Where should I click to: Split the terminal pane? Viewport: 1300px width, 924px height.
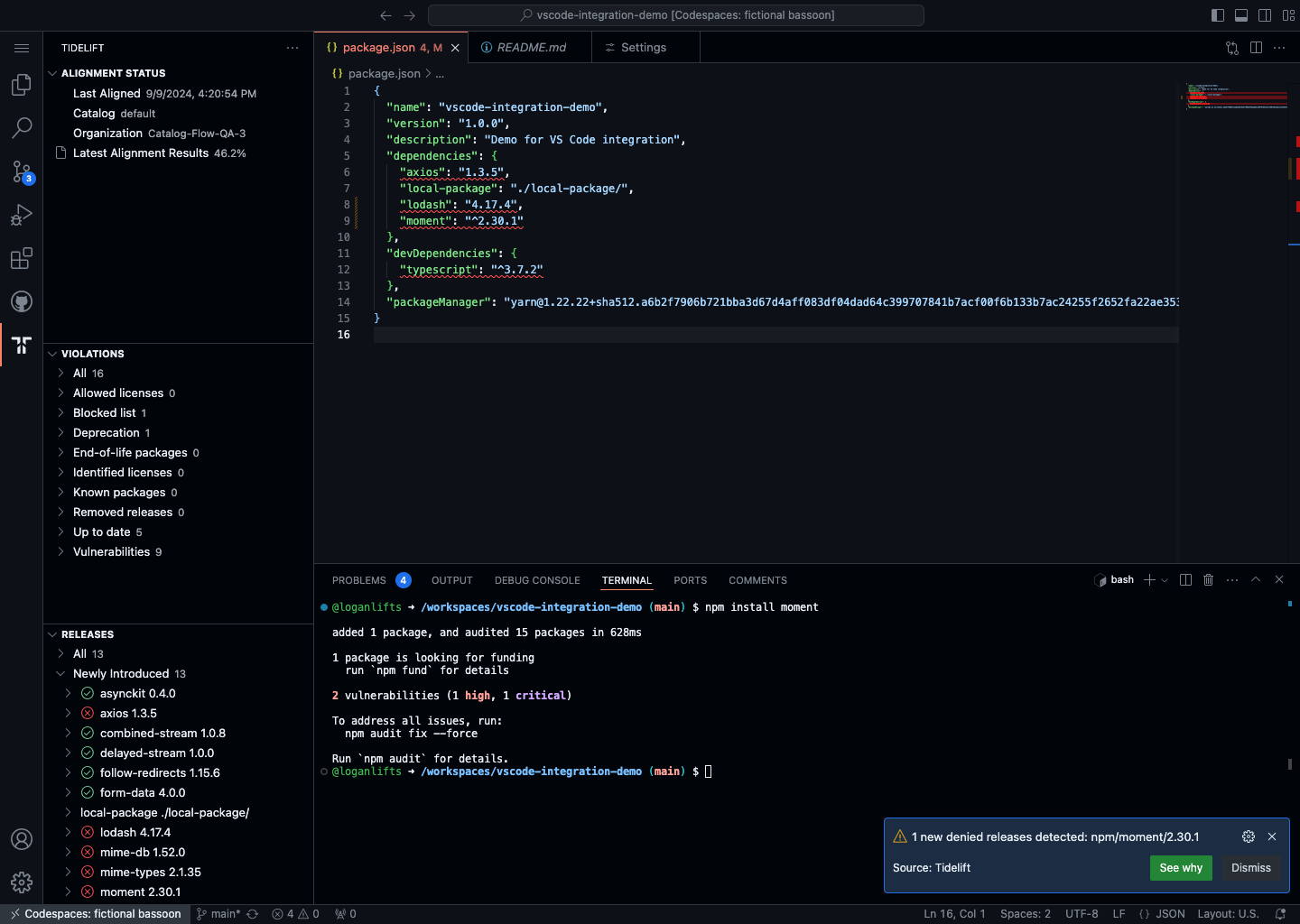point(1186,580)
